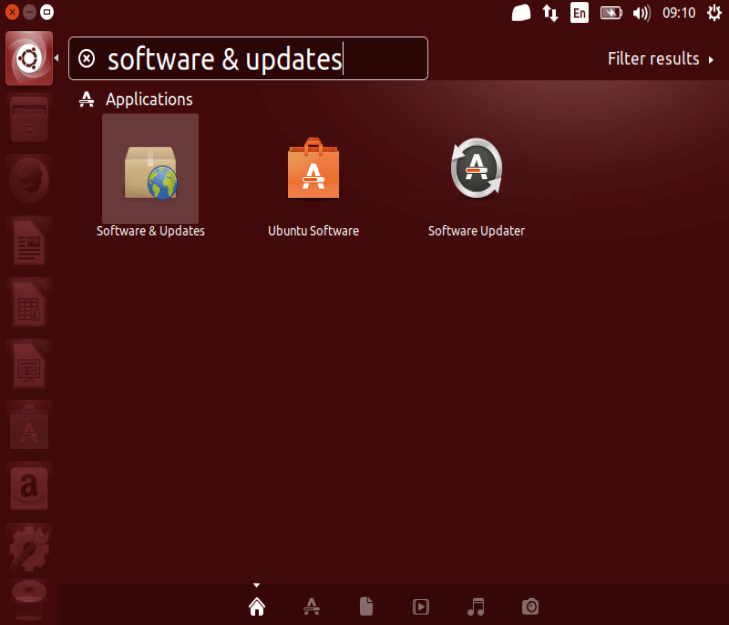Image resolution: width=729 pixels, height=625 pixels.
Task: Switch to the Videos lens
Action: (x=421, y=606)
